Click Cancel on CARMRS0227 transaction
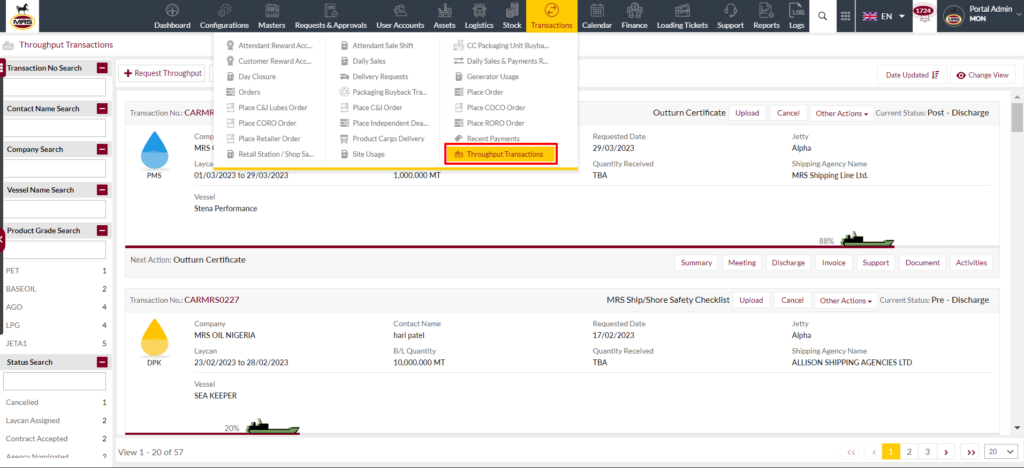The height and width of the screenshot is (468, 1024). [792, 300]
